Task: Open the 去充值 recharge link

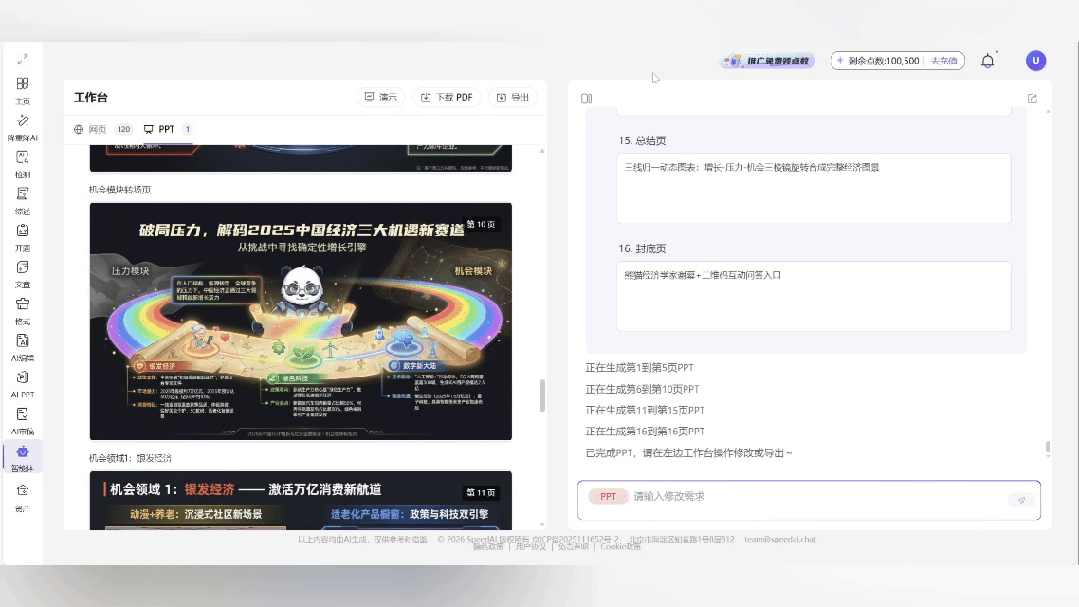Action: pyautogui.click(x=944, y=61)
